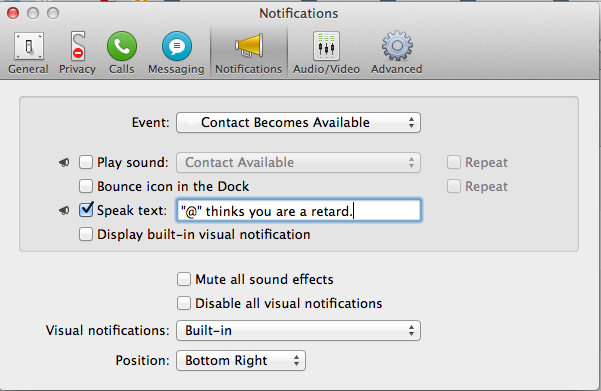The width and height of the screenshot is (601, 391).
Task: Enable the Play sound checkbox
Action: (x=86, y=162)
